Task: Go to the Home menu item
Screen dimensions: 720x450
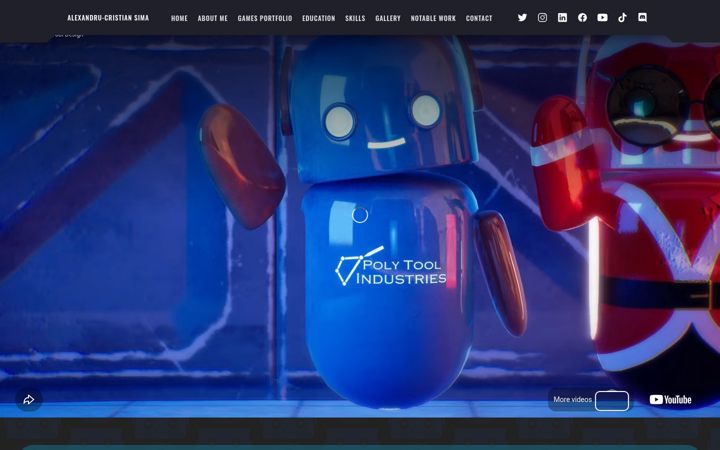Action: [179, 18]
